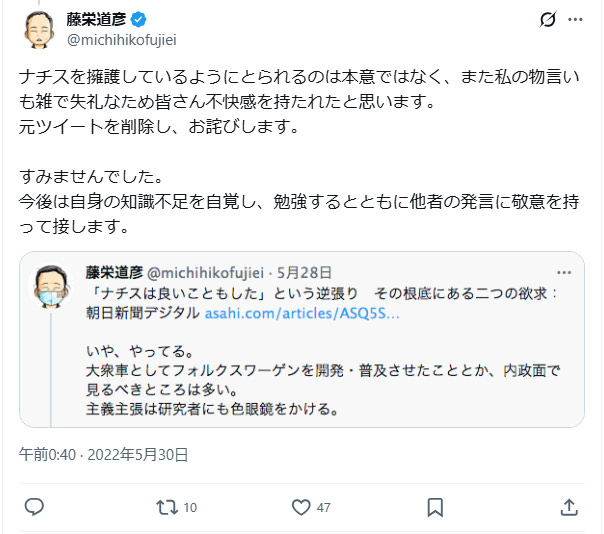Screen dimensions: 604x534
Task: Bookmark this tweet
Action: tap(434, 507)
